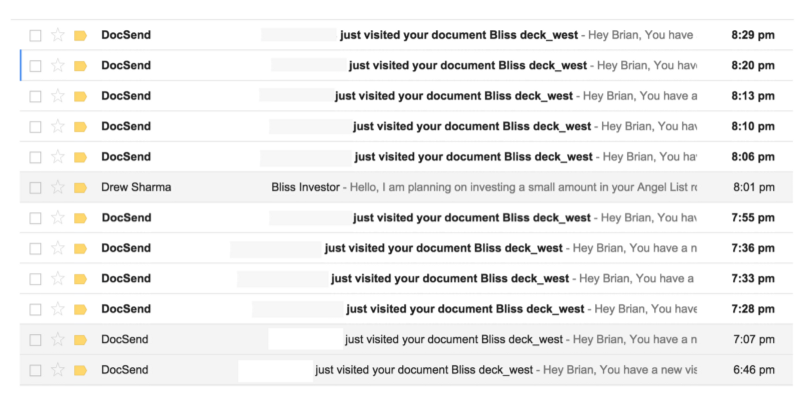Open the 8:13 pm DocSend visit notification
The height and width of the screenshot is (393, 800).
pyautogui.click(x=454, y=96)
